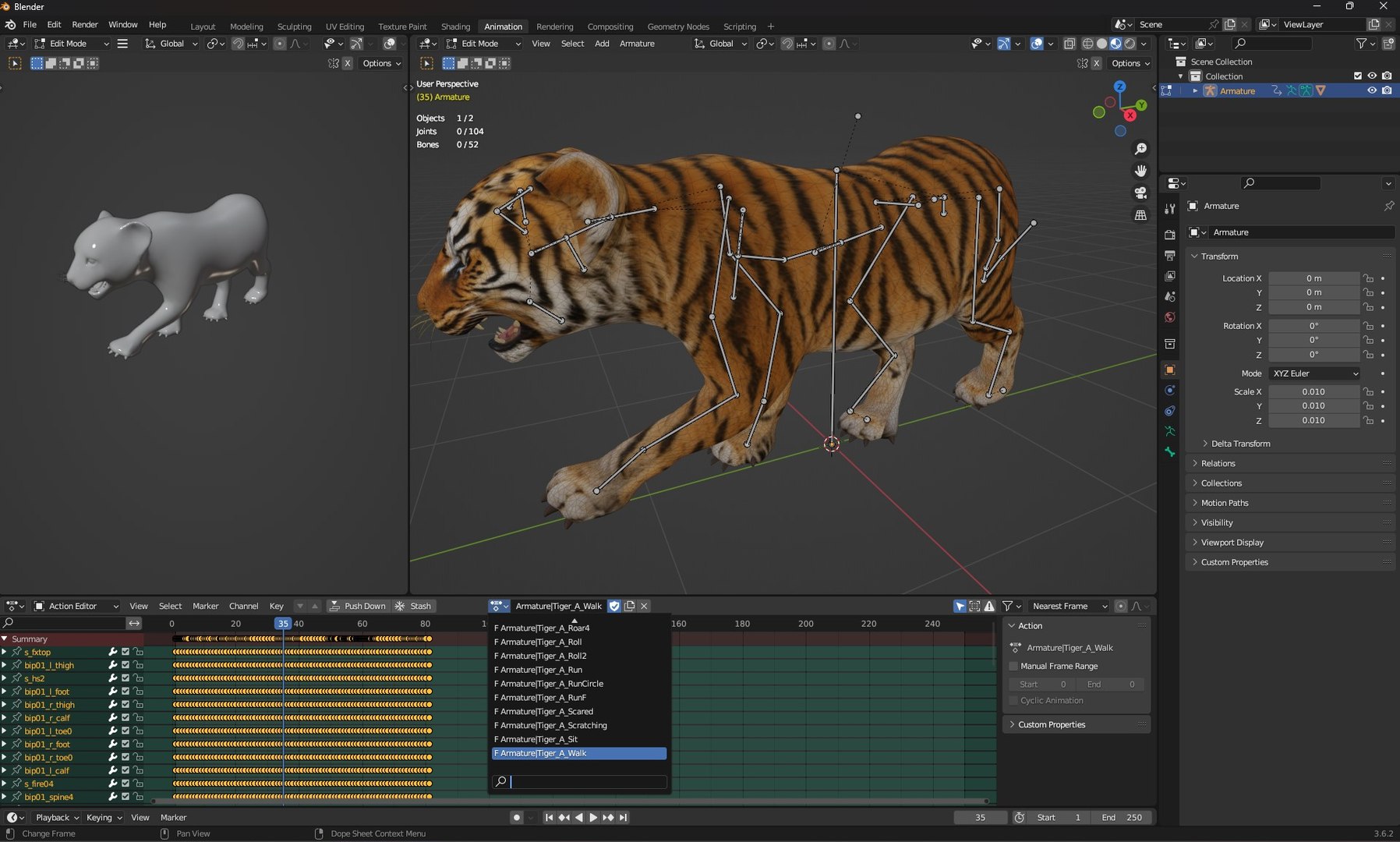Pin the Armature properties panel
1400x842 pixels.
(1388, 206)
